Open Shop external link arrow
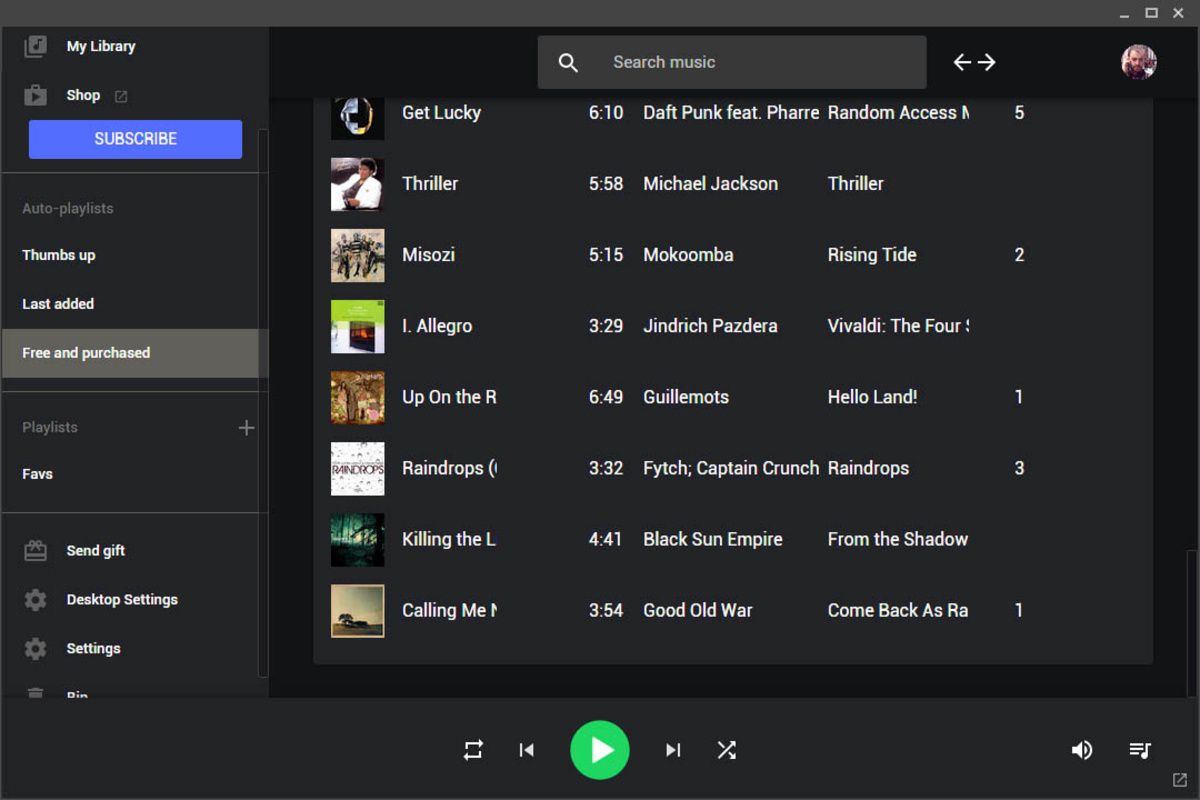The image size is (1200, 800). point(121,96)
